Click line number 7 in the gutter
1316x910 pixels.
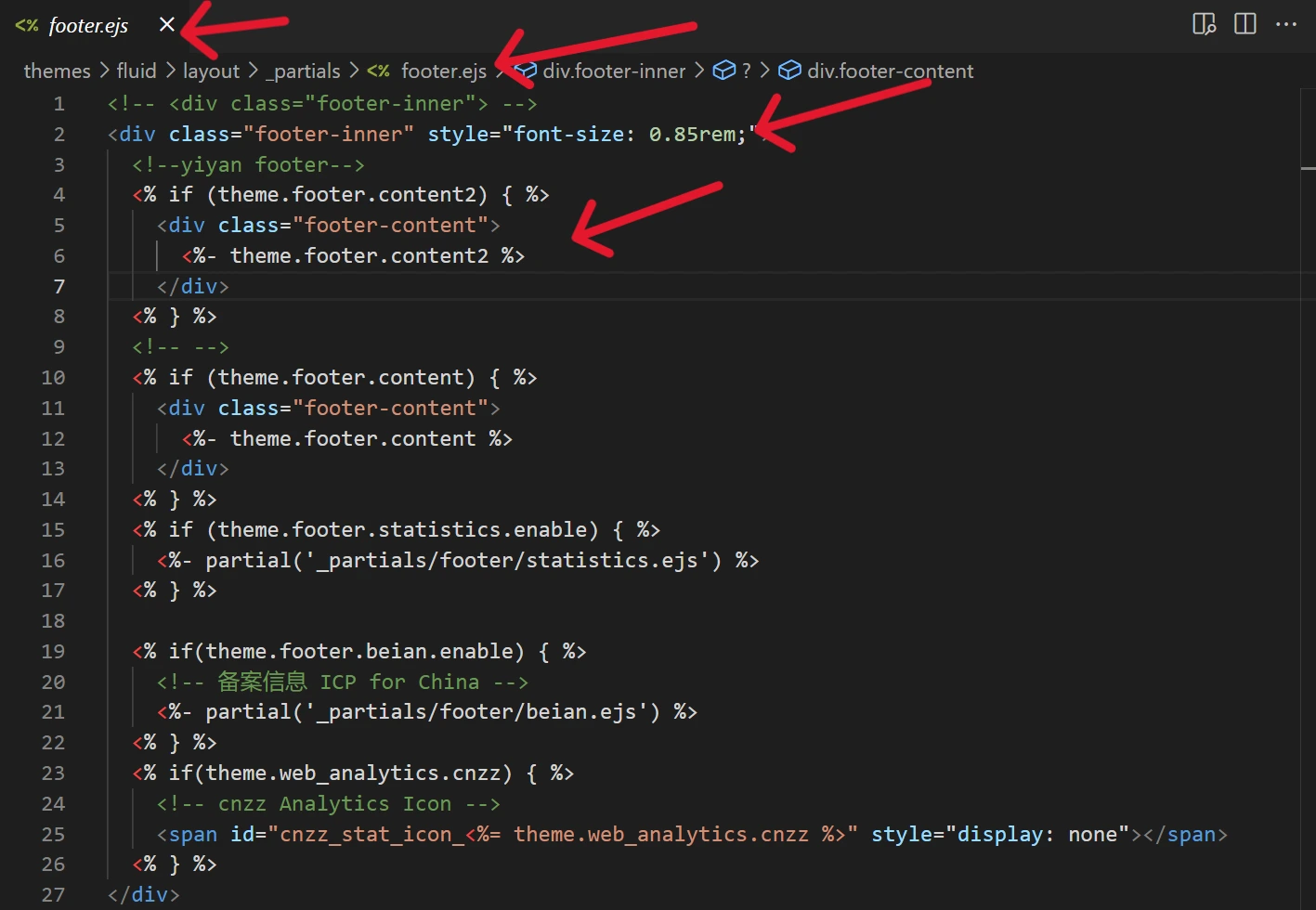pyautogui.click(x=59, y=286)
